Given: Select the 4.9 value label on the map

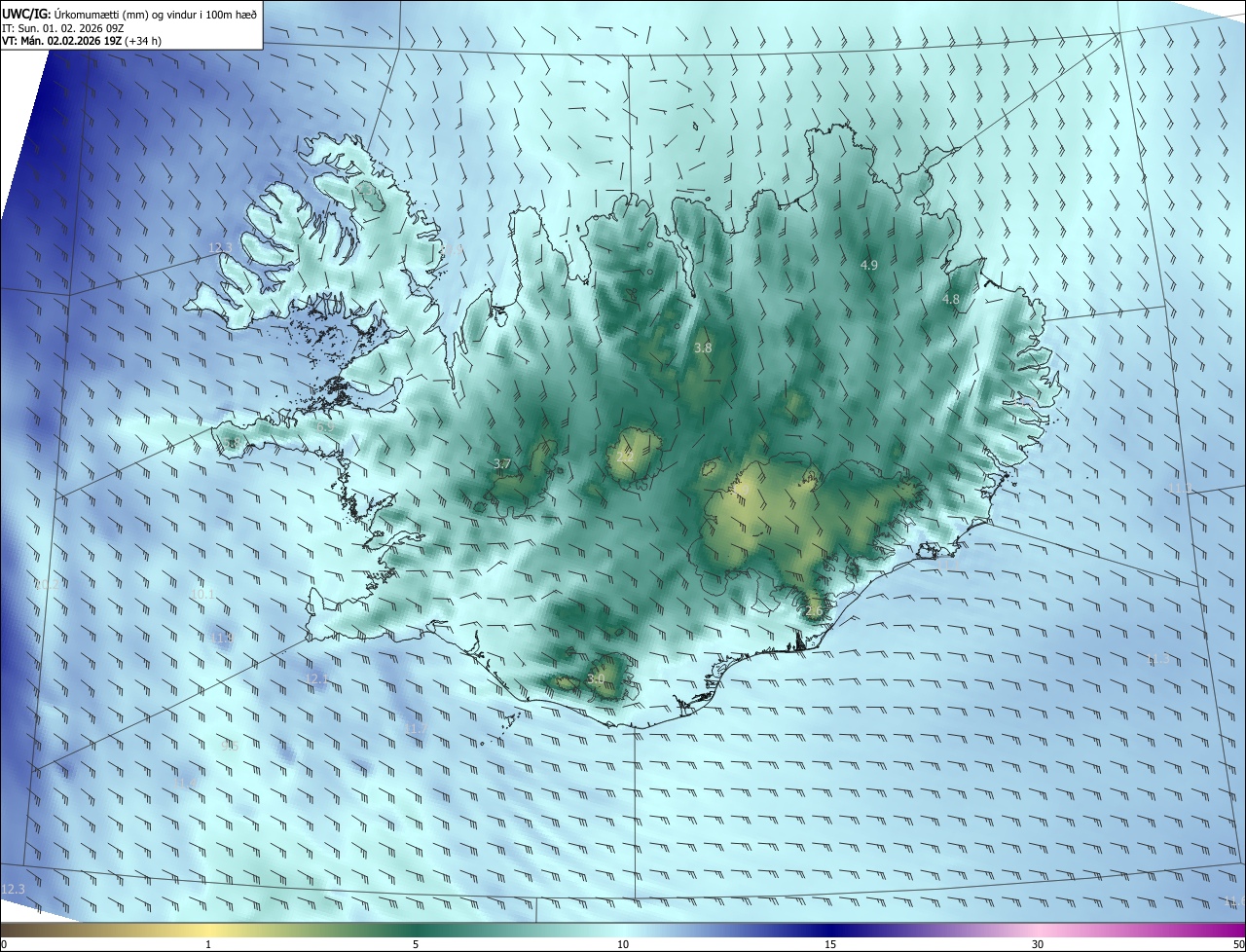Looking at the screenshot, I should click(869, 265).
